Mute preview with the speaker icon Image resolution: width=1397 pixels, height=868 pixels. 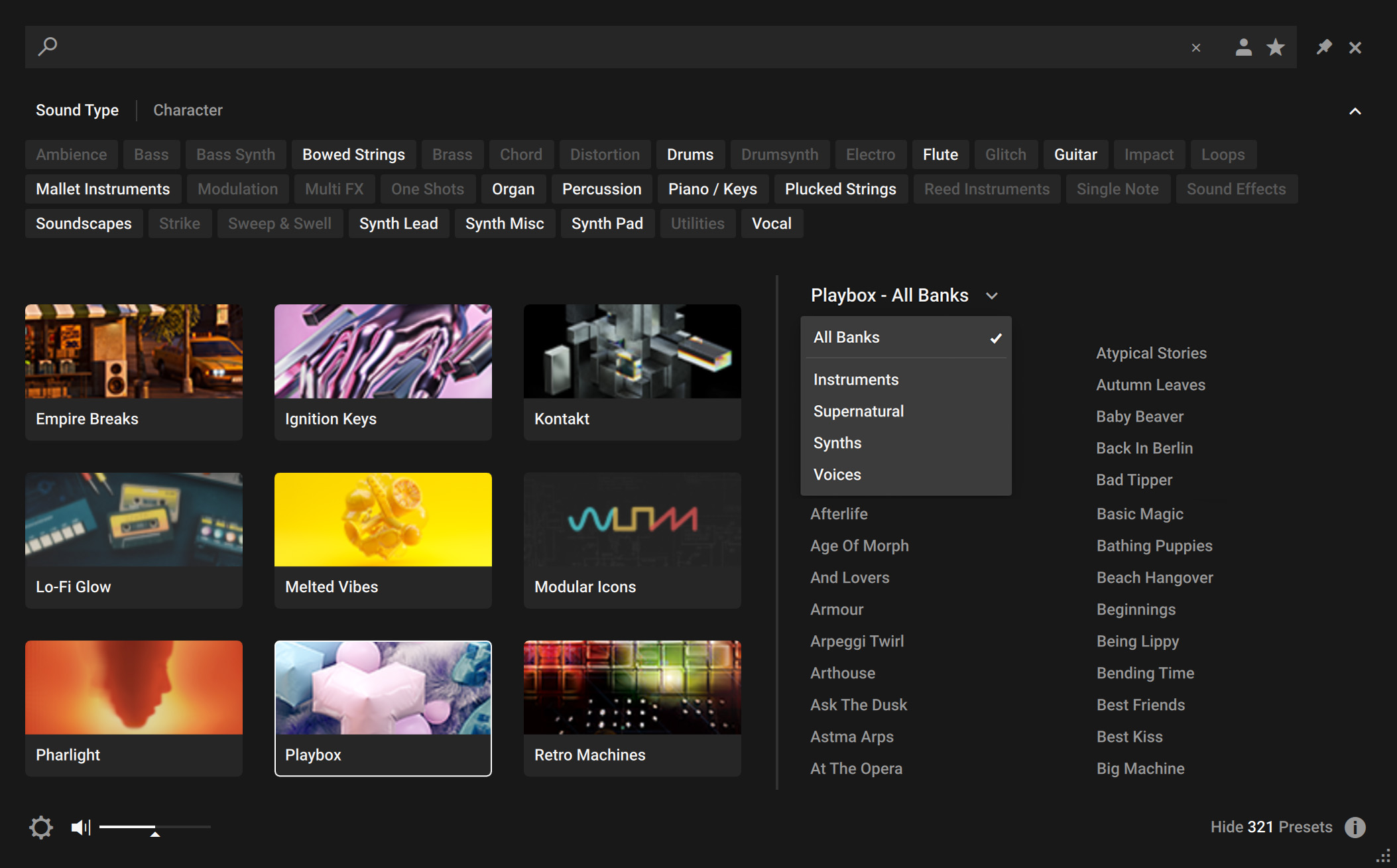click(81, 827)
